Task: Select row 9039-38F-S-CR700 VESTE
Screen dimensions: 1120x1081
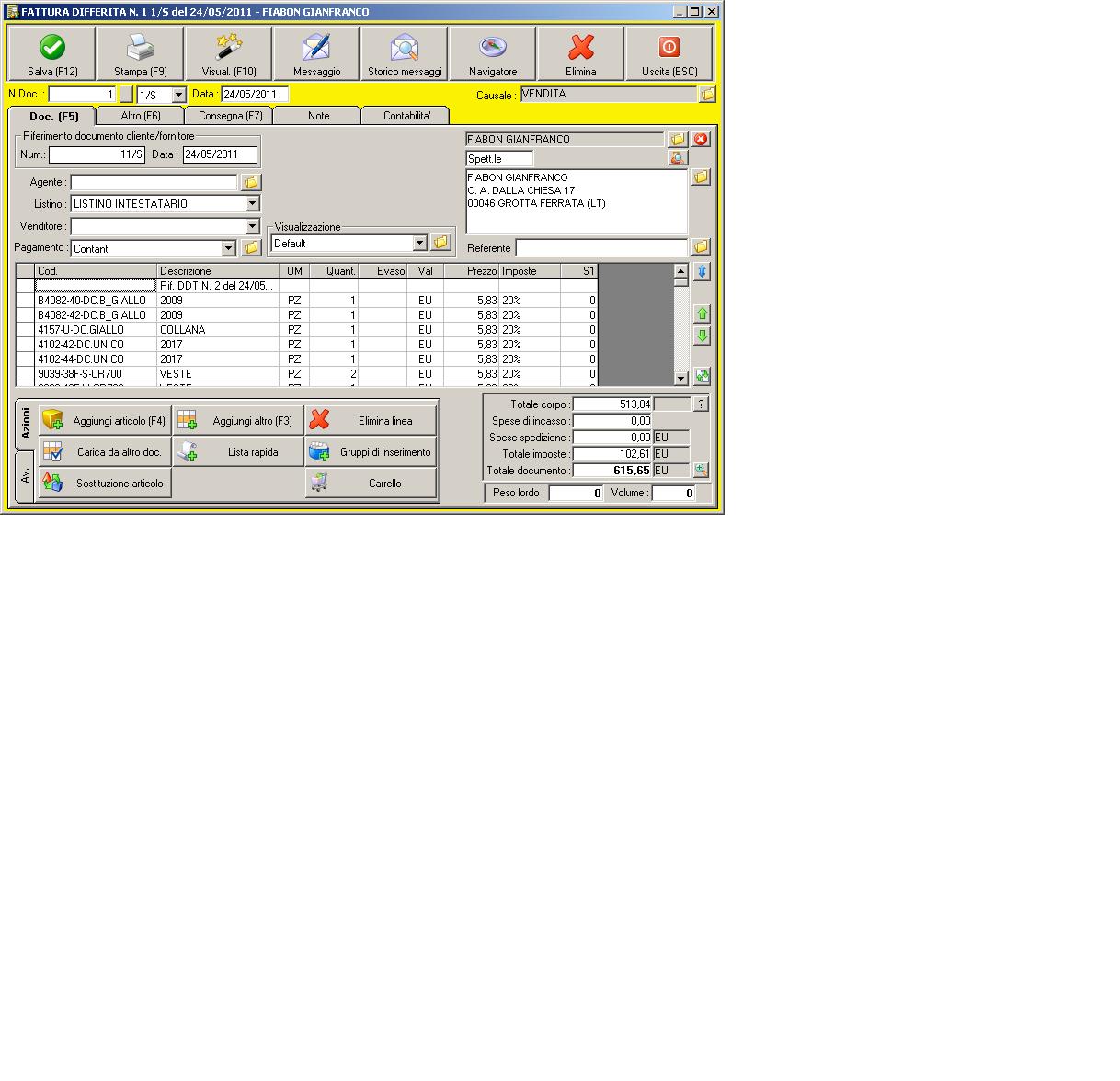Action: tap(306, 373)
